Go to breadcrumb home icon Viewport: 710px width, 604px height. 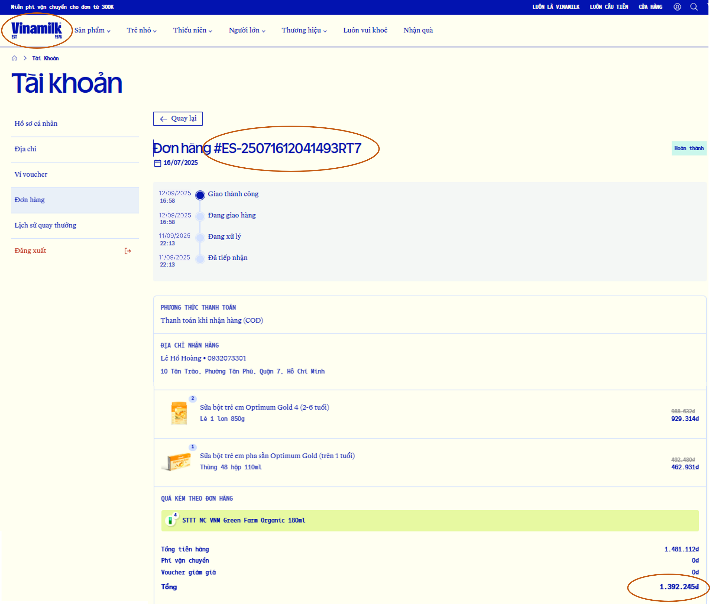tap(14, 58)
